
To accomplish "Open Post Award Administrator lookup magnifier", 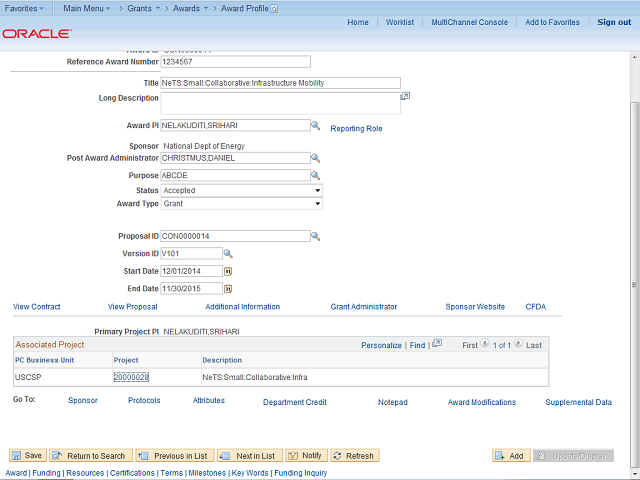I will click(315, 158).
